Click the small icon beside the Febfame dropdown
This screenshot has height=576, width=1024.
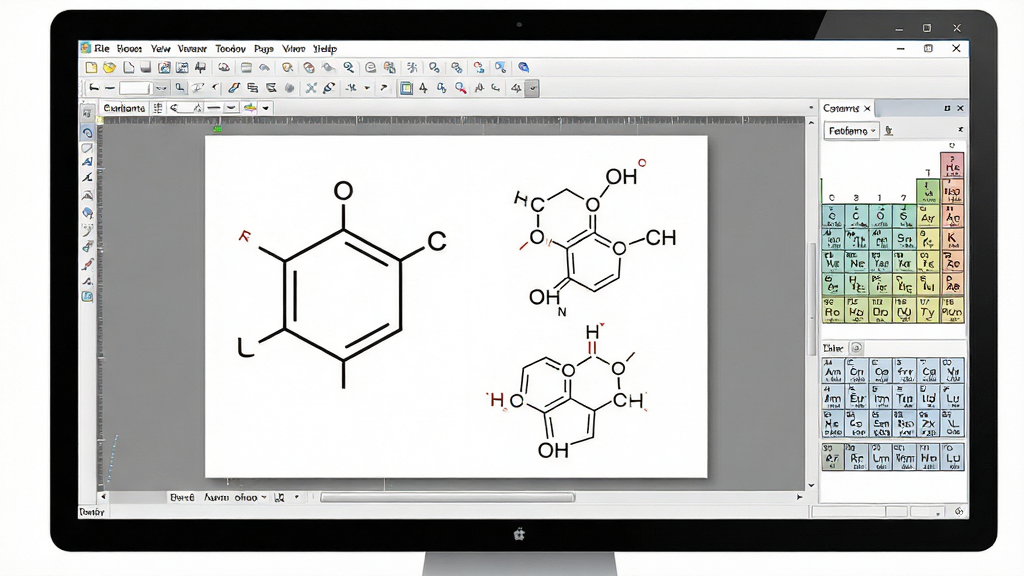(x=889, y=131)
